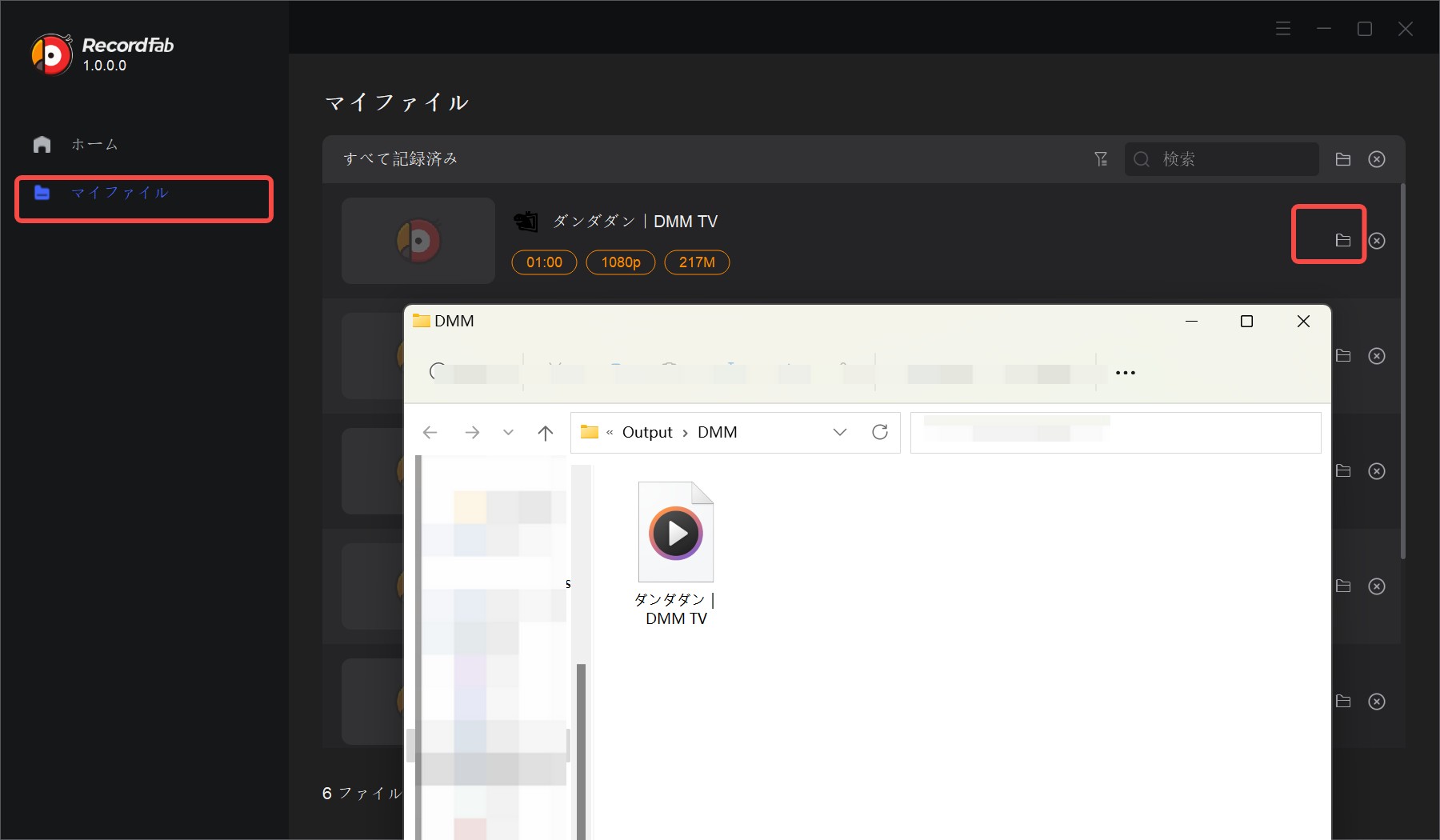The width and height of the screenshot is (1440, 840).
Task: Go up one folder level in Explorer
Action: [546, 433]
